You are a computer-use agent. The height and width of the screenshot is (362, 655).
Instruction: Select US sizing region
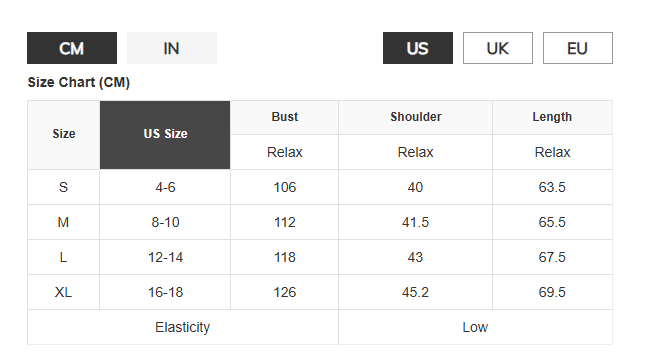418,48
